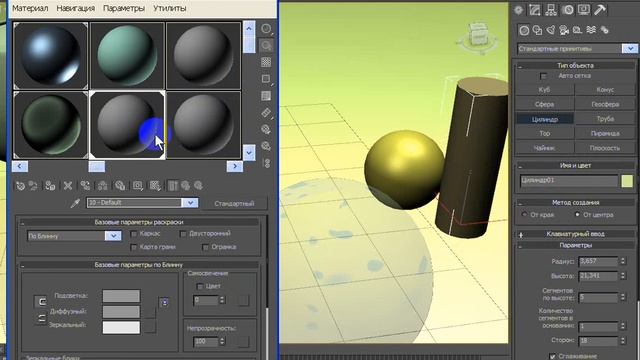Viewport: 640px width, 360px height.
Task: Collapse the Метод создания rollout
Action: (520, 203)
